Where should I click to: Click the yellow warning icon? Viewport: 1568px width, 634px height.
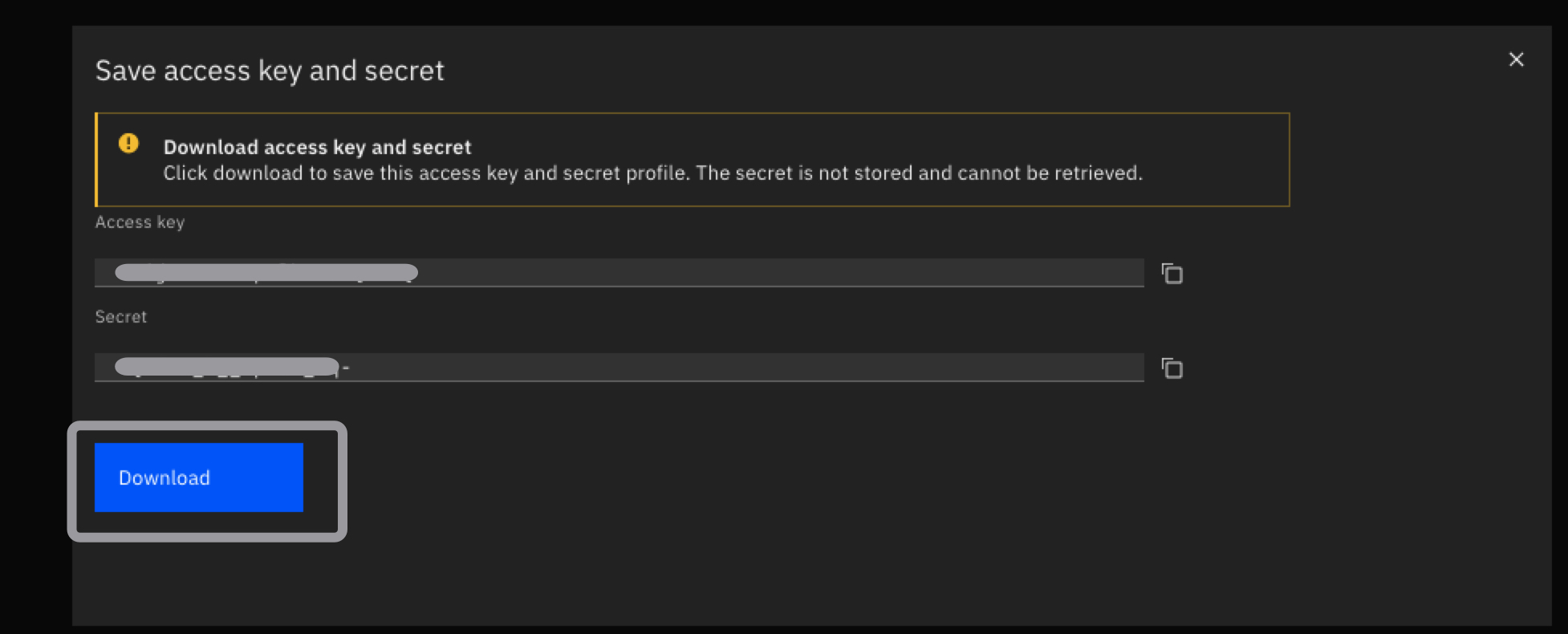tap(128, 144)
